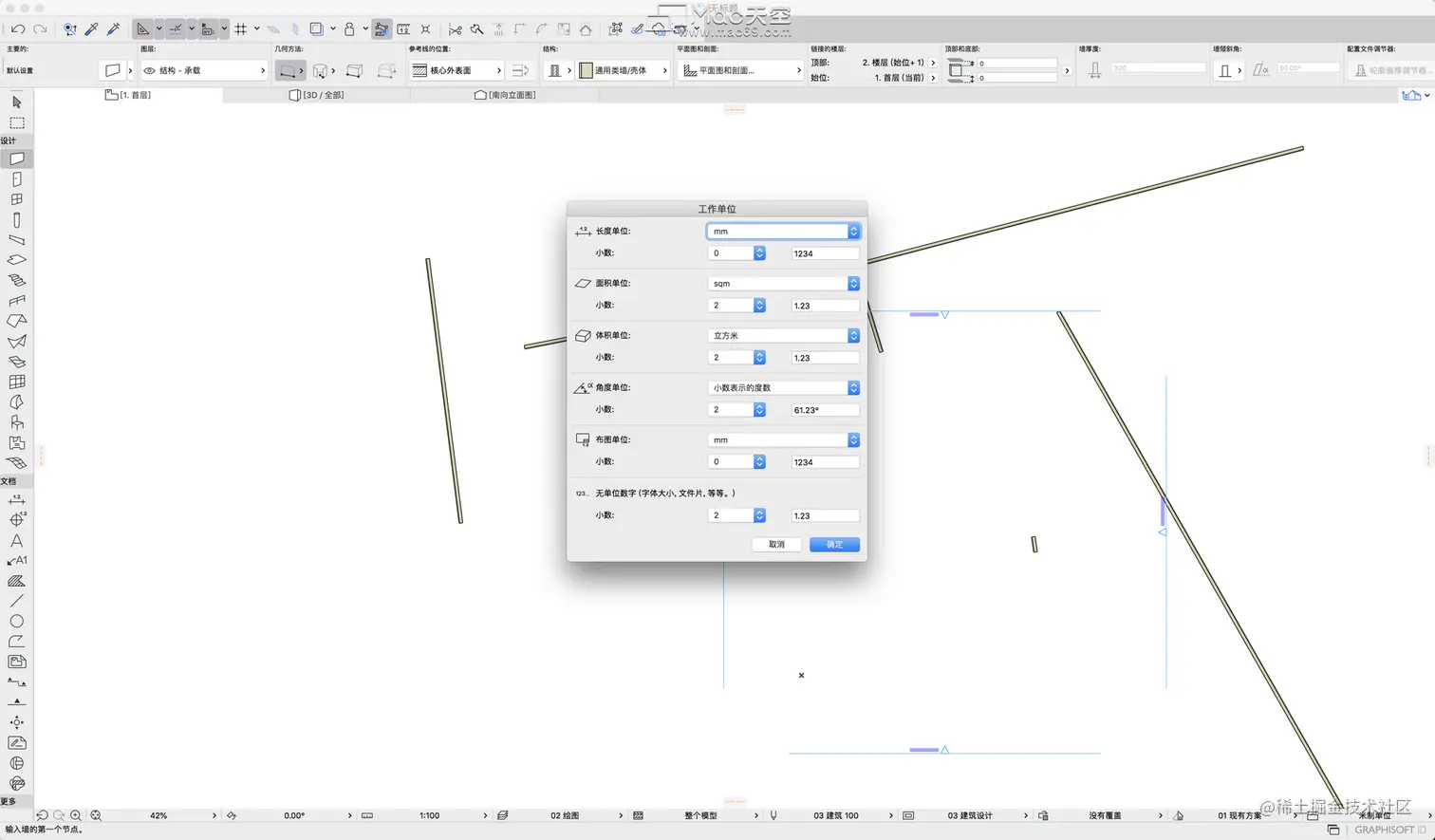Viewport: 1435px width, 840px height.
Task: Click the 面积单位 decimals stepper
Action: pos(759,306)
